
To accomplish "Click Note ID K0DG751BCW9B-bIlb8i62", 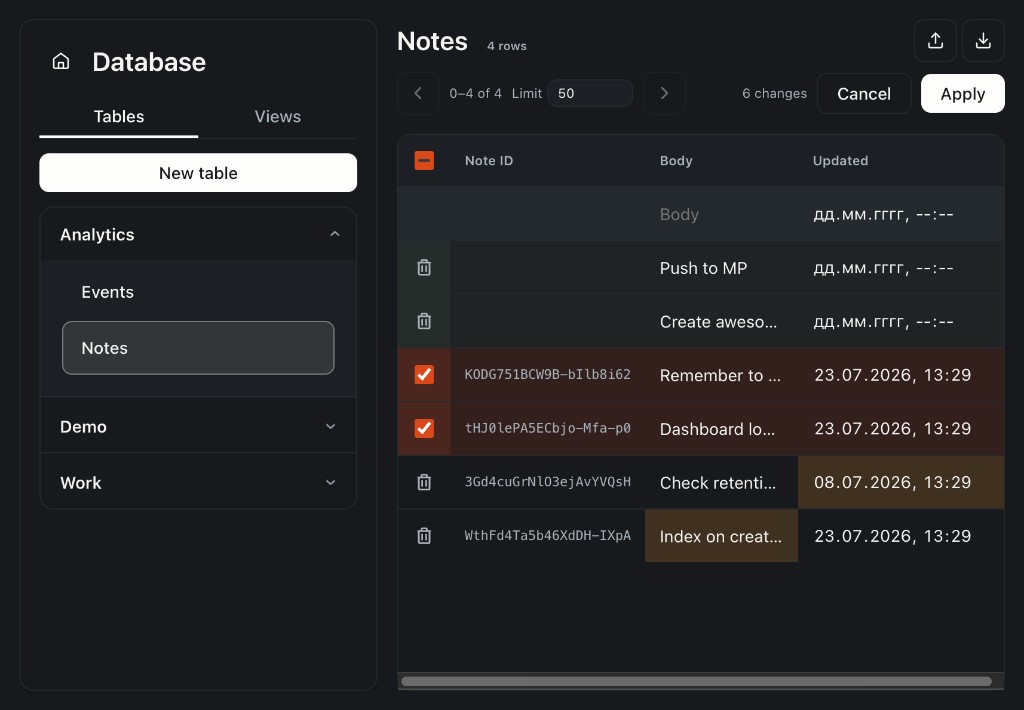I will point(547,374).
